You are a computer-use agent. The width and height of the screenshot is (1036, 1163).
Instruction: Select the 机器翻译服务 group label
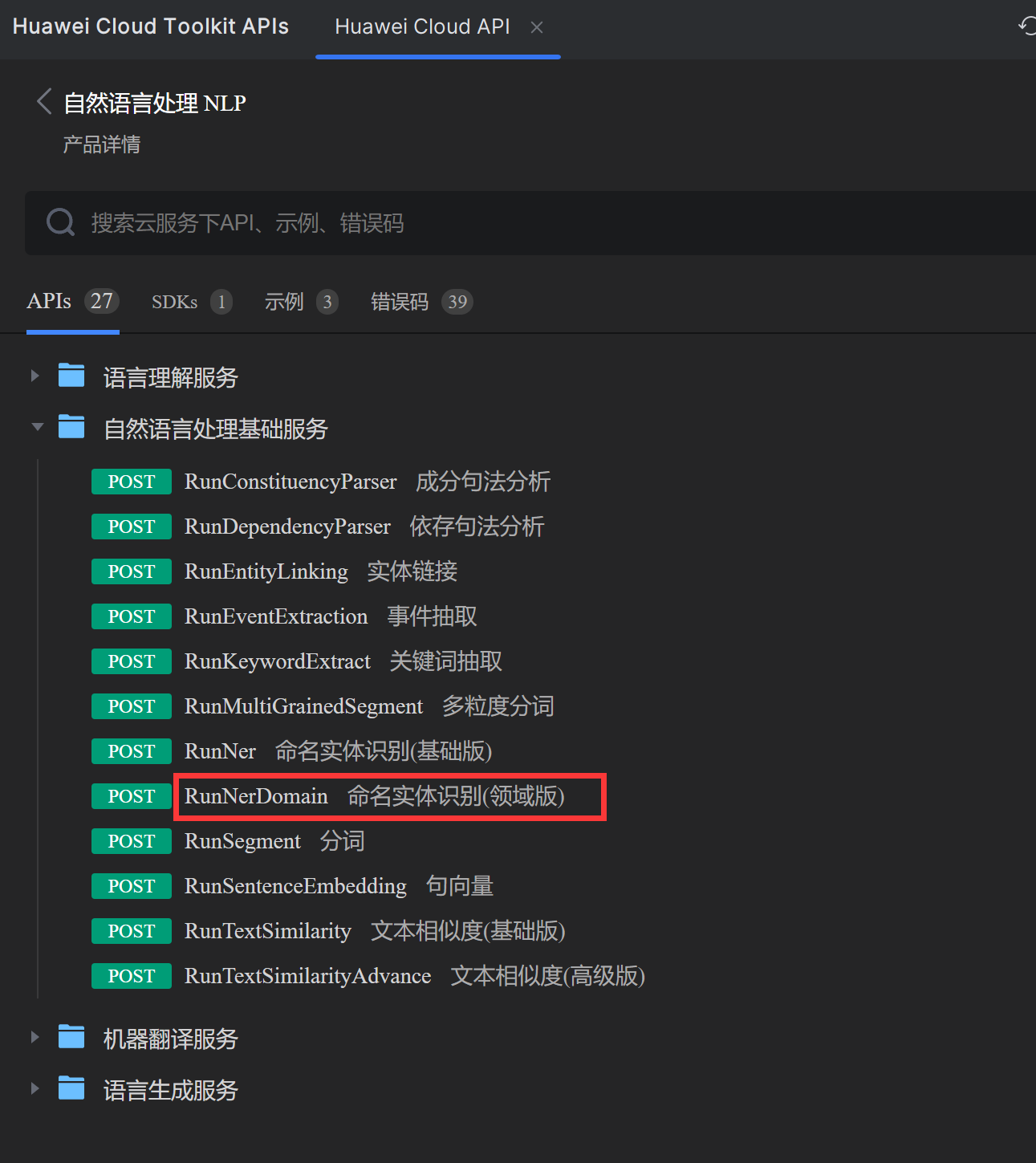click(171, 1039)
